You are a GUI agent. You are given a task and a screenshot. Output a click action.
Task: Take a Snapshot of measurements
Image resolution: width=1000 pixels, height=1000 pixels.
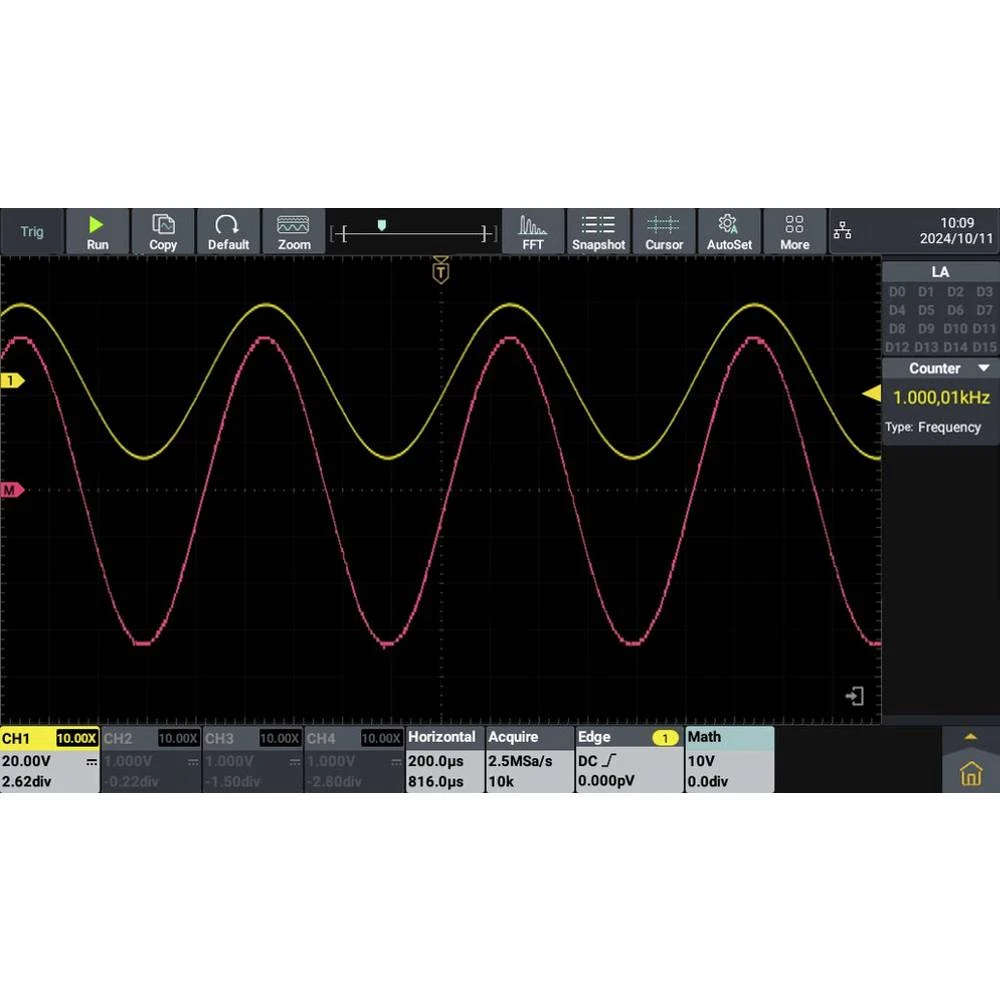pos(598,231)
